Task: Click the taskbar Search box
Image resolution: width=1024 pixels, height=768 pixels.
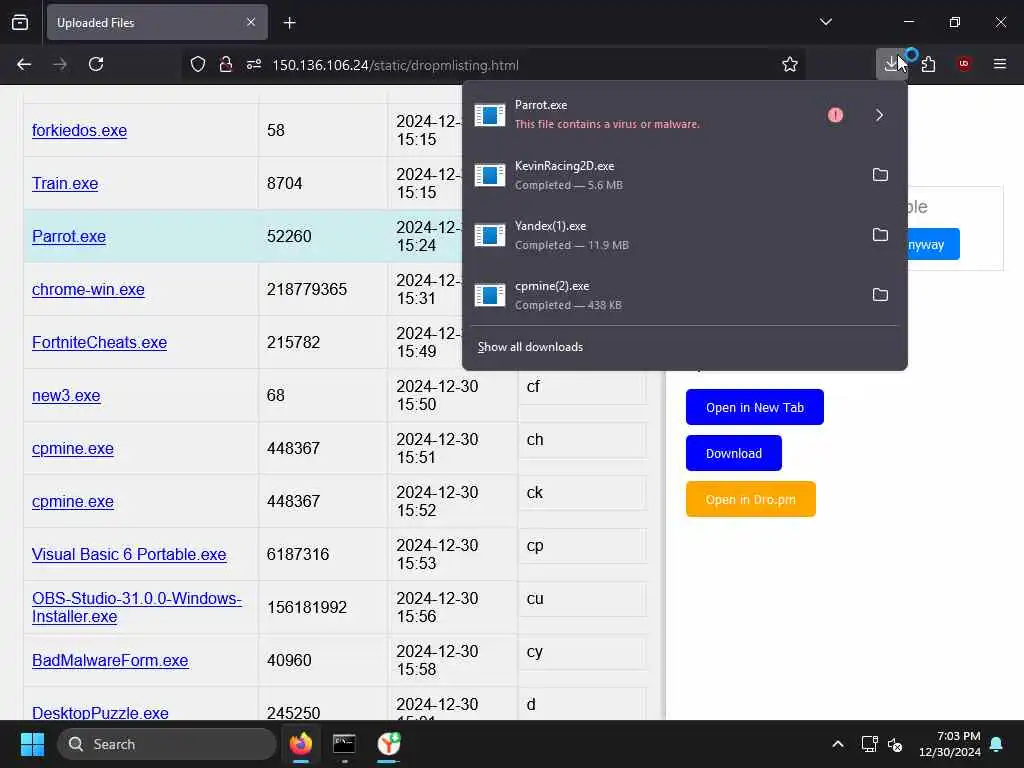Action: [167, 744]
